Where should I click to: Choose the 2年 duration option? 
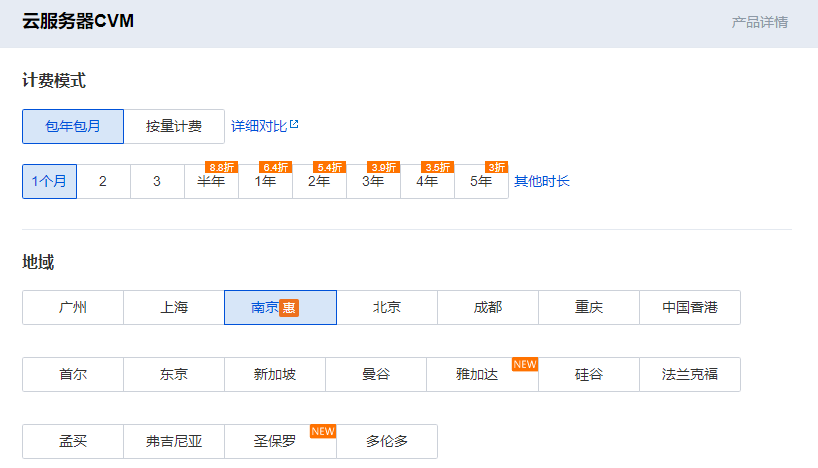pyautogui.click(x=319, y=182)
